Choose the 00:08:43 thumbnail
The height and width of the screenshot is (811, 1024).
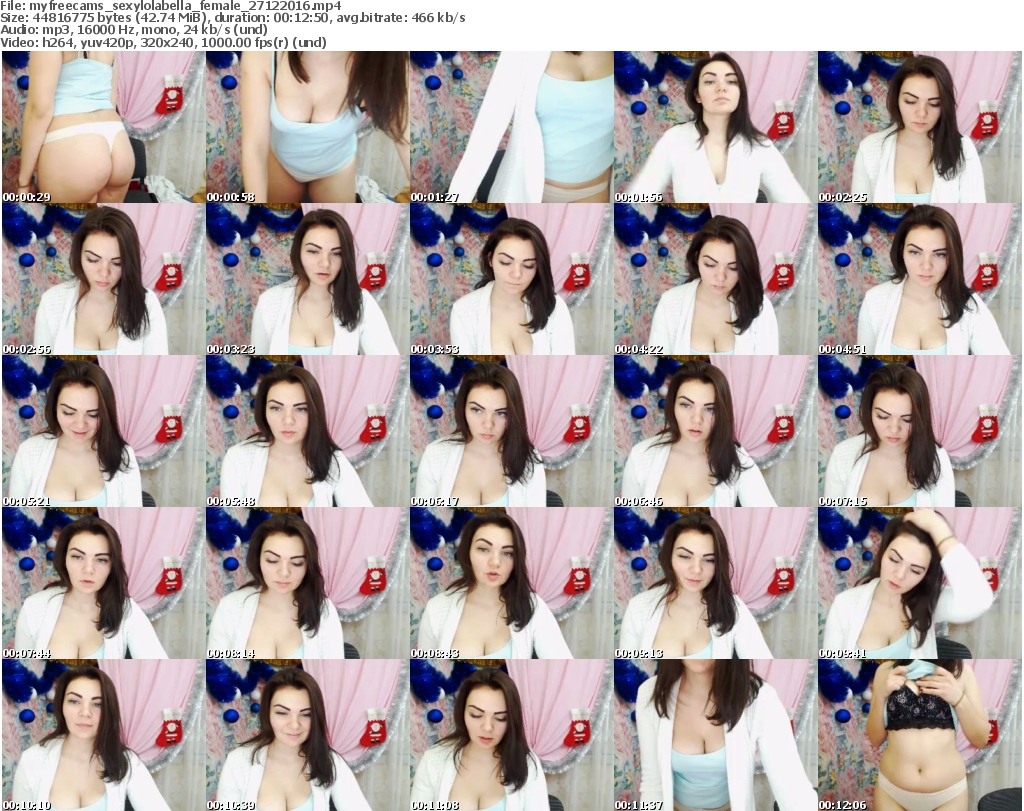[x=510, y=583]
